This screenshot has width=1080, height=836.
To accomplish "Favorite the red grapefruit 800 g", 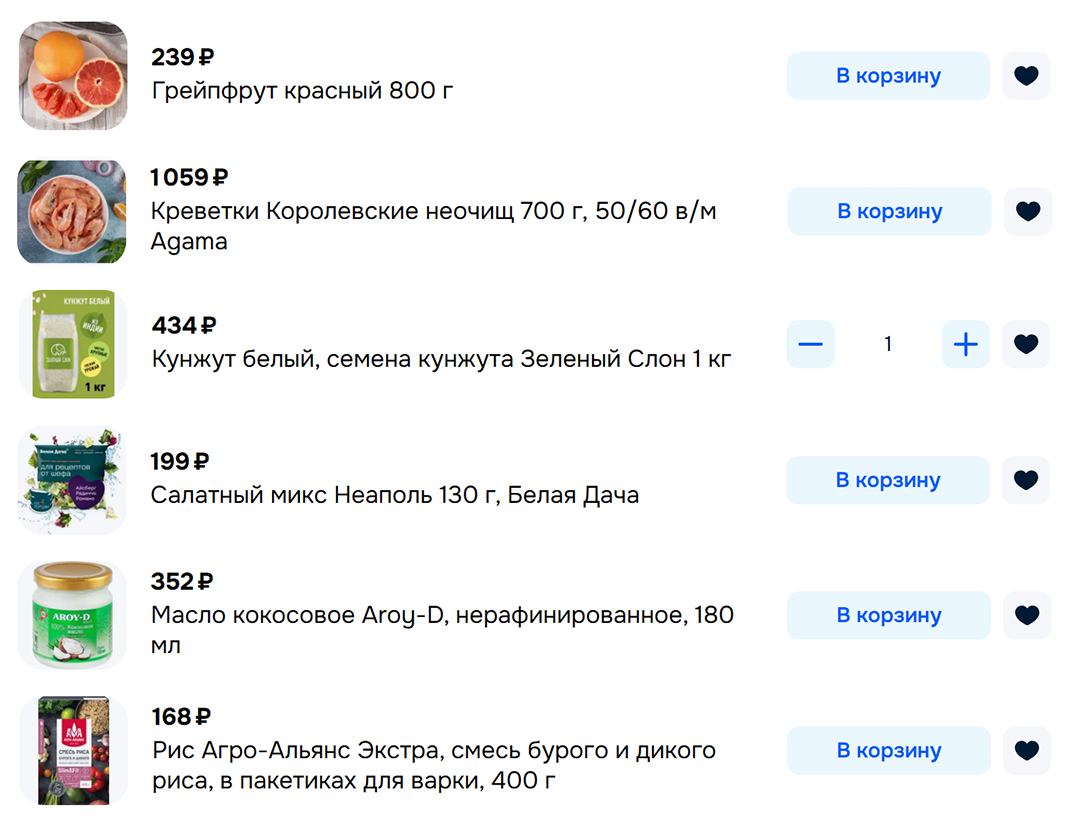I will [1026, 76].
